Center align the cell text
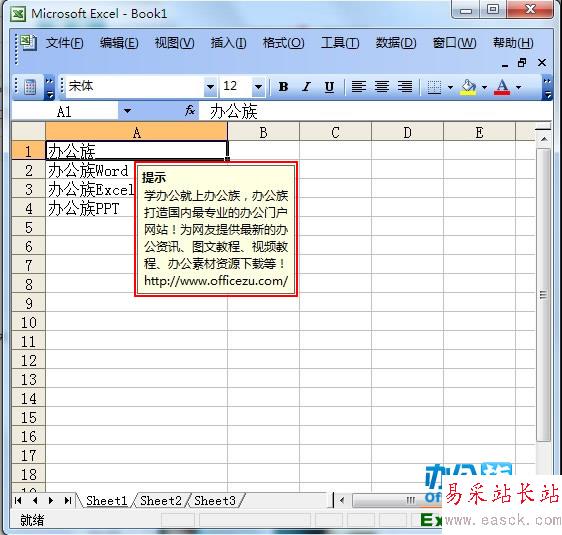Screen dimensions: 562x535 [382, 86]
